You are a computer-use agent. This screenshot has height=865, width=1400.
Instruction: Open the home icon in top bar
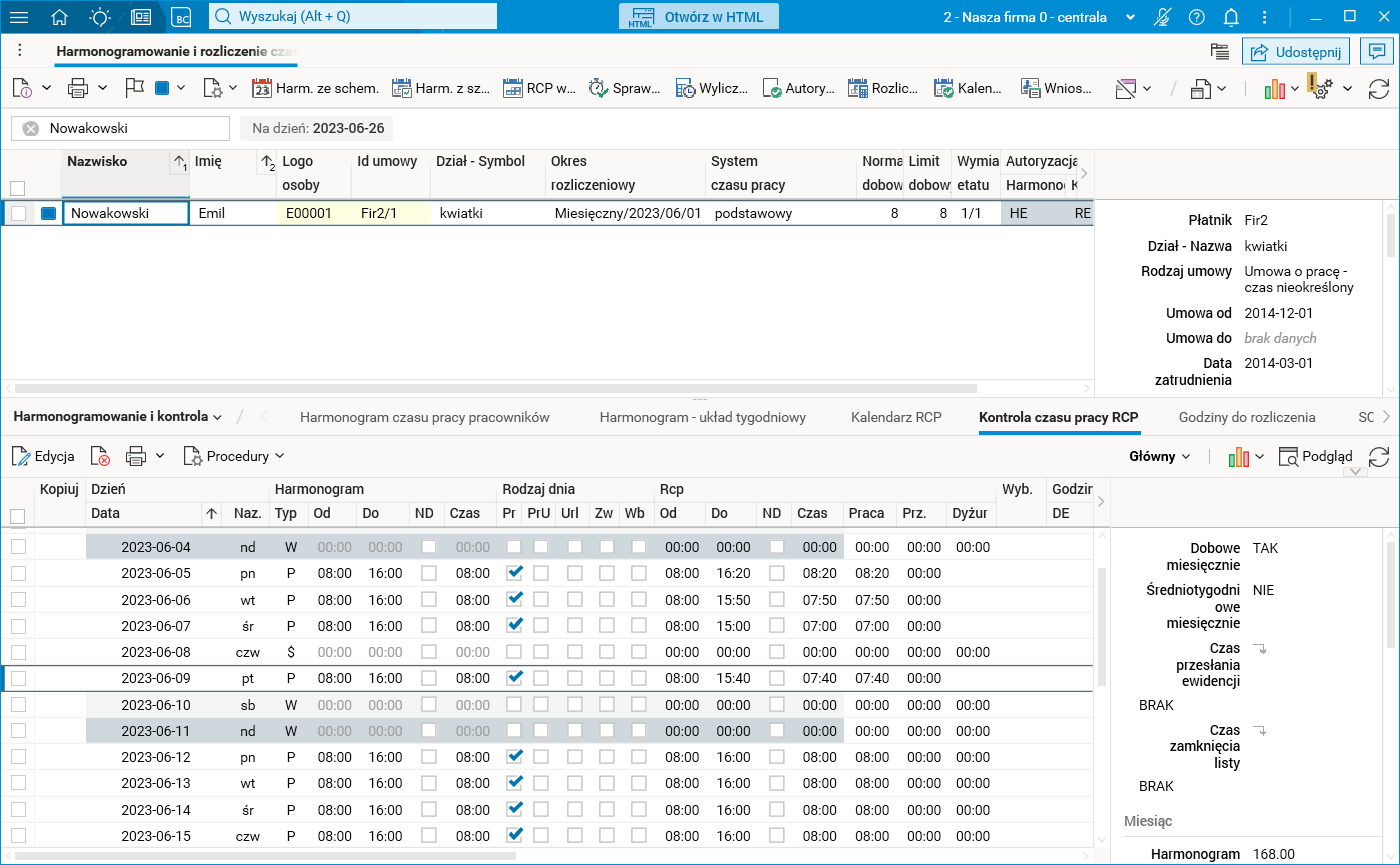coord(60,17)
